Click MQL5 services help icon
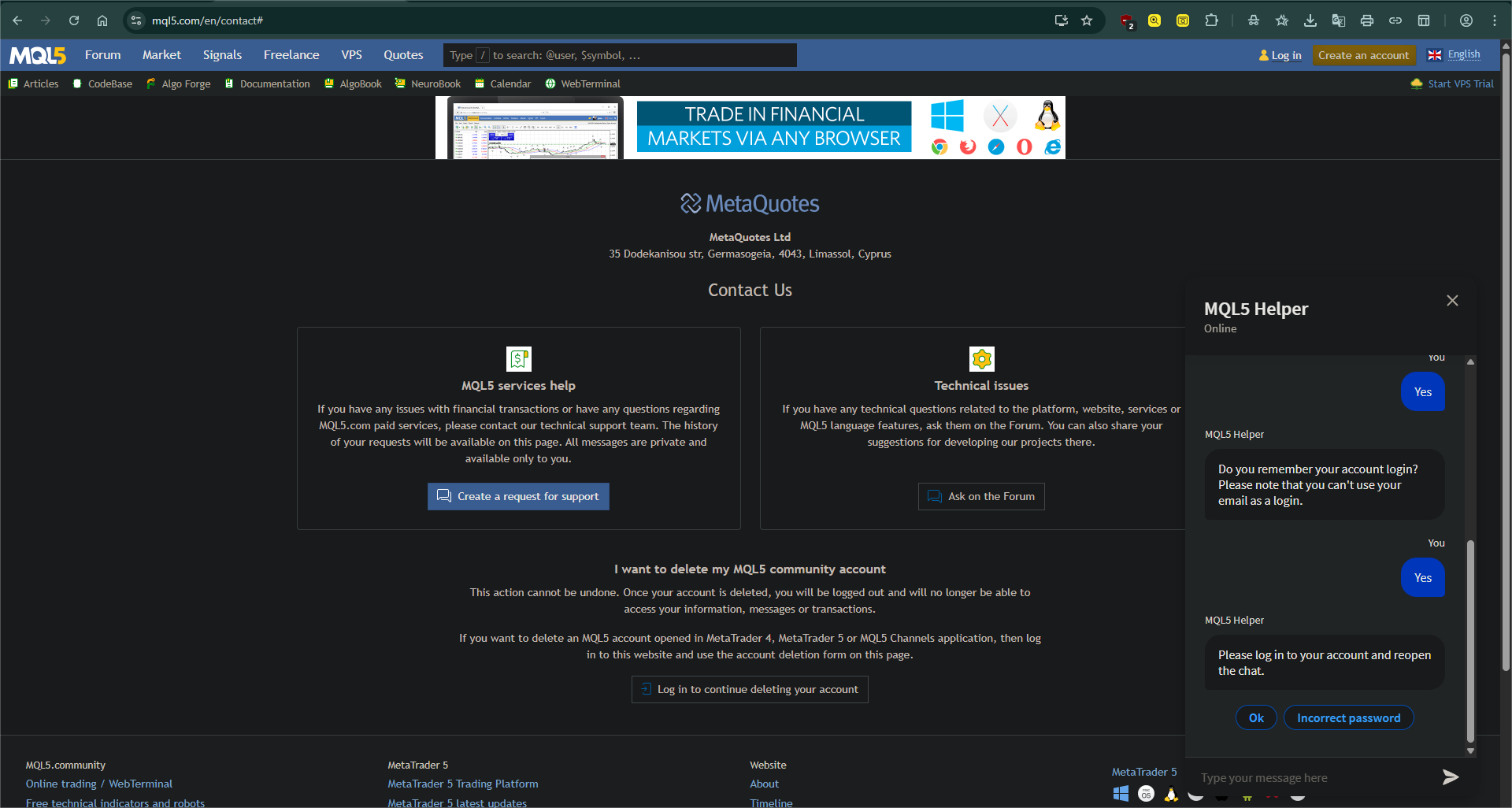Viewport: 1512px width, 808px height. tap(518, 359)
